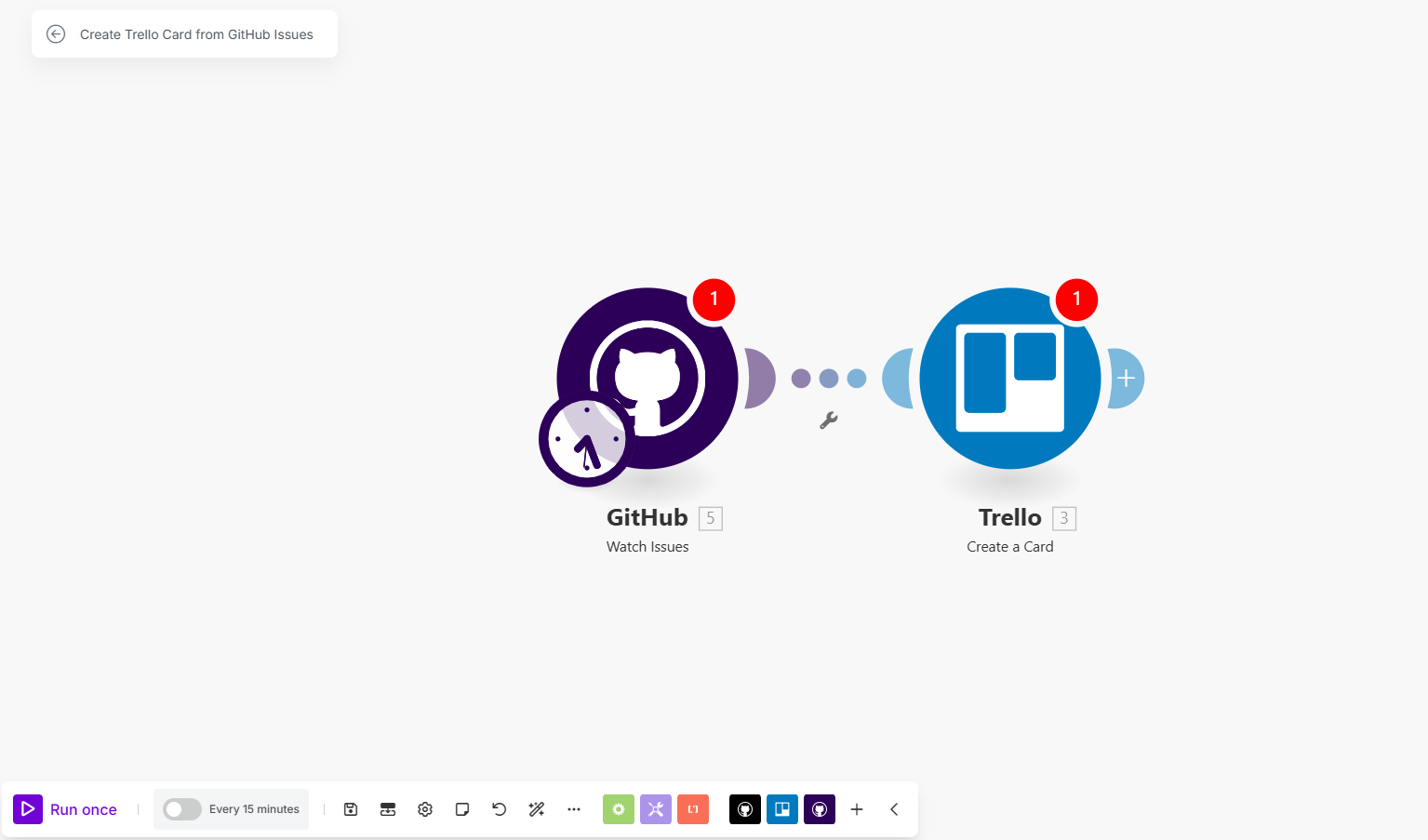This screenshot has height=840, width=1428.
Task: Open scenario settings gear
Action: pos(425,809)
